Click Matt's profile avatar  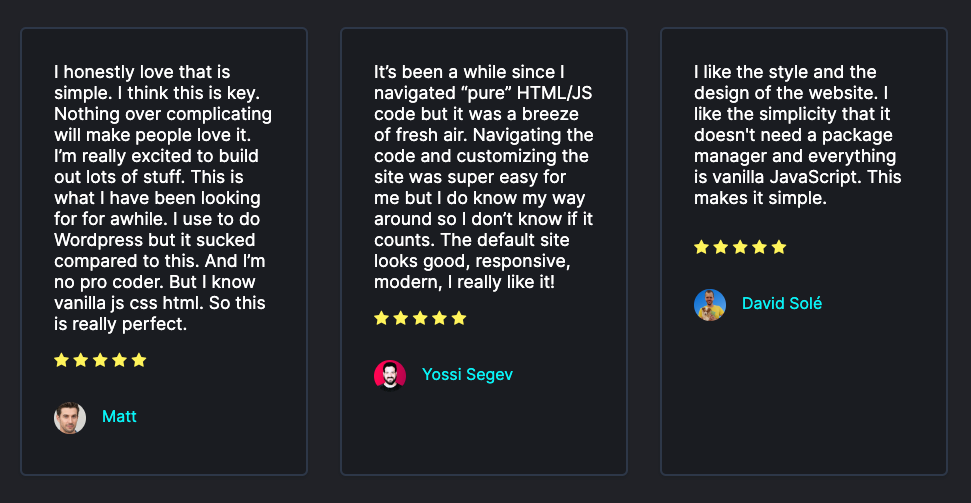point(69,418)
